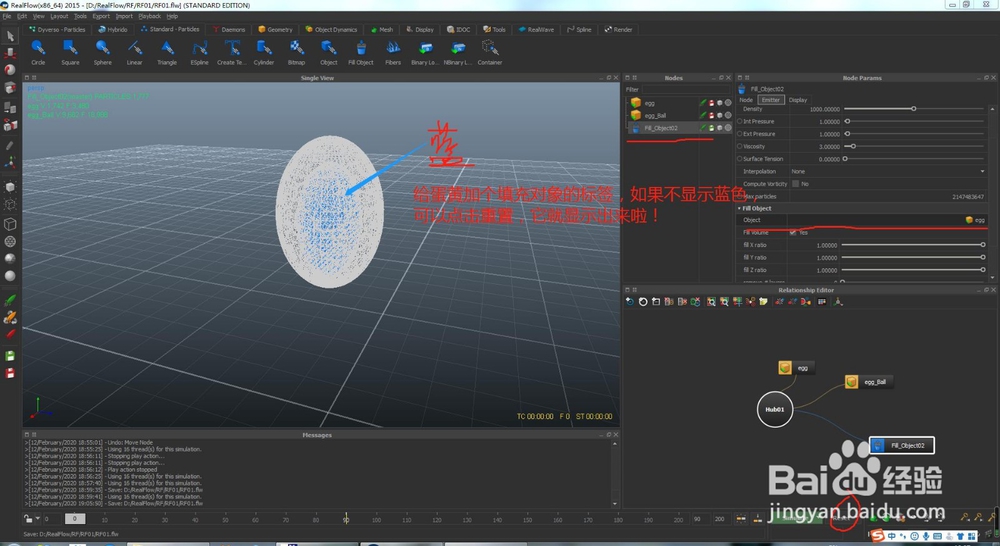Add a Container emitter
Viewport: 1000px width, 546px height.
click(x=490, y=52)
